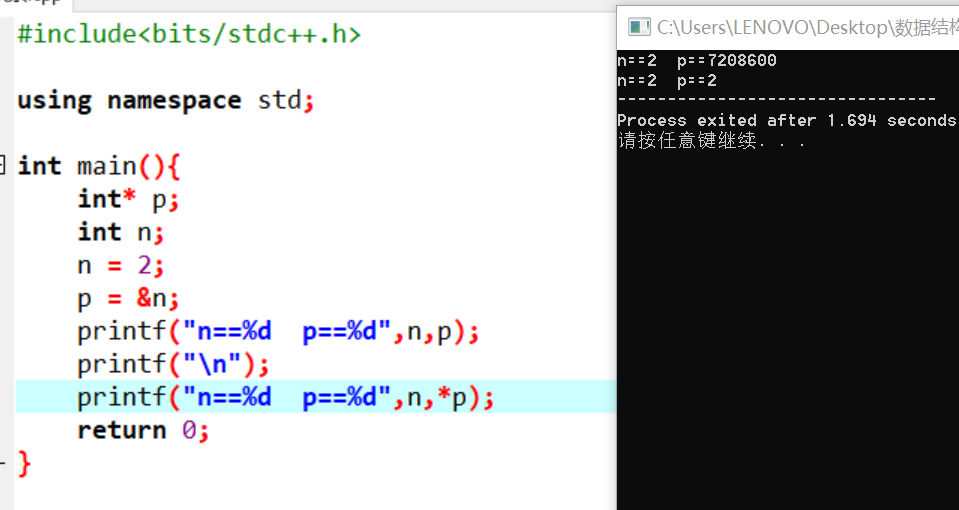The image size is (959, 510).
Task: Click the console window title path text
Action: pos(807,28)
